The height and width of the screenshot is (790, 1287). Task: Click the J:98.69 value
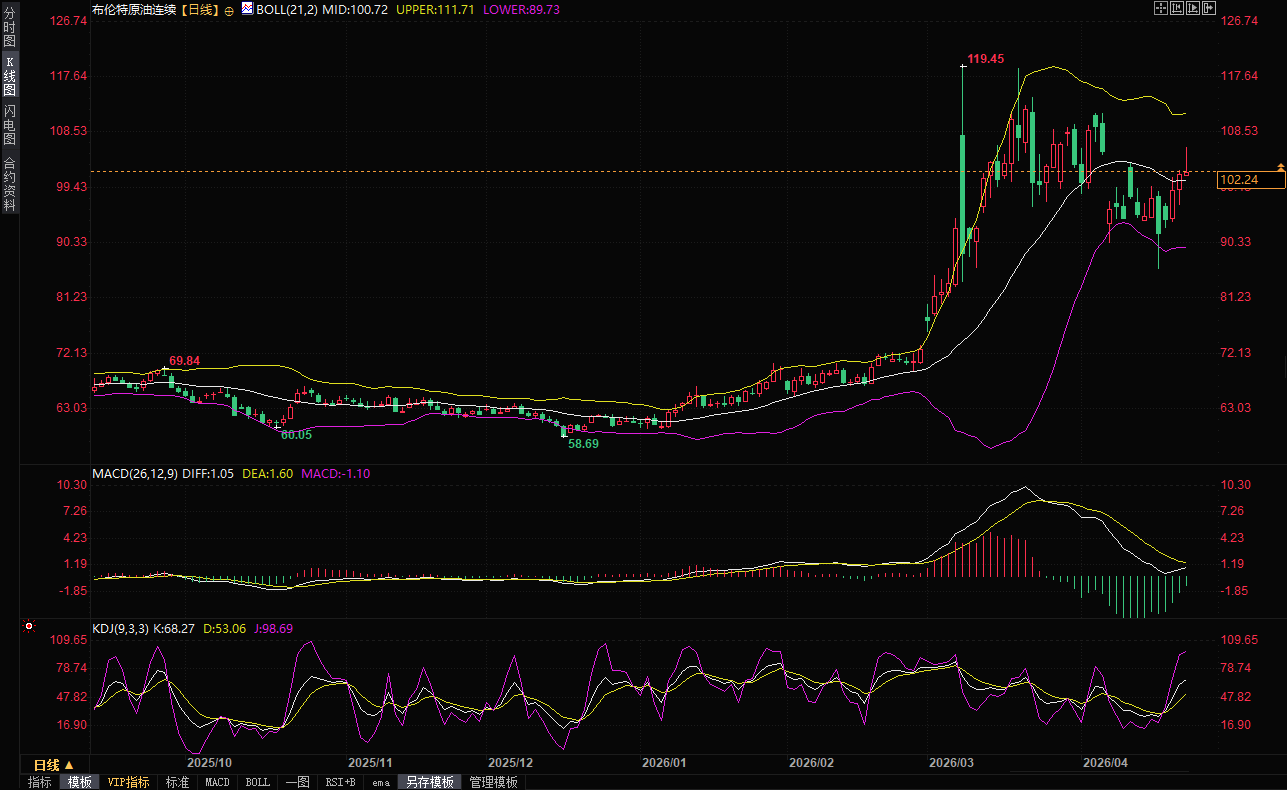[273, 629]
